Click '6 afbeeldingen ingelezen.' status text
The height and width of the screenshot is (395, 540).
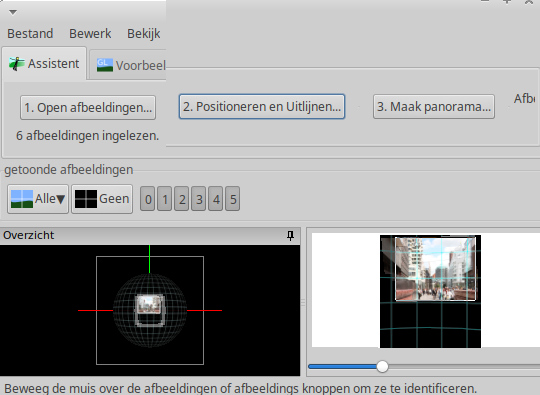(87, 136)
